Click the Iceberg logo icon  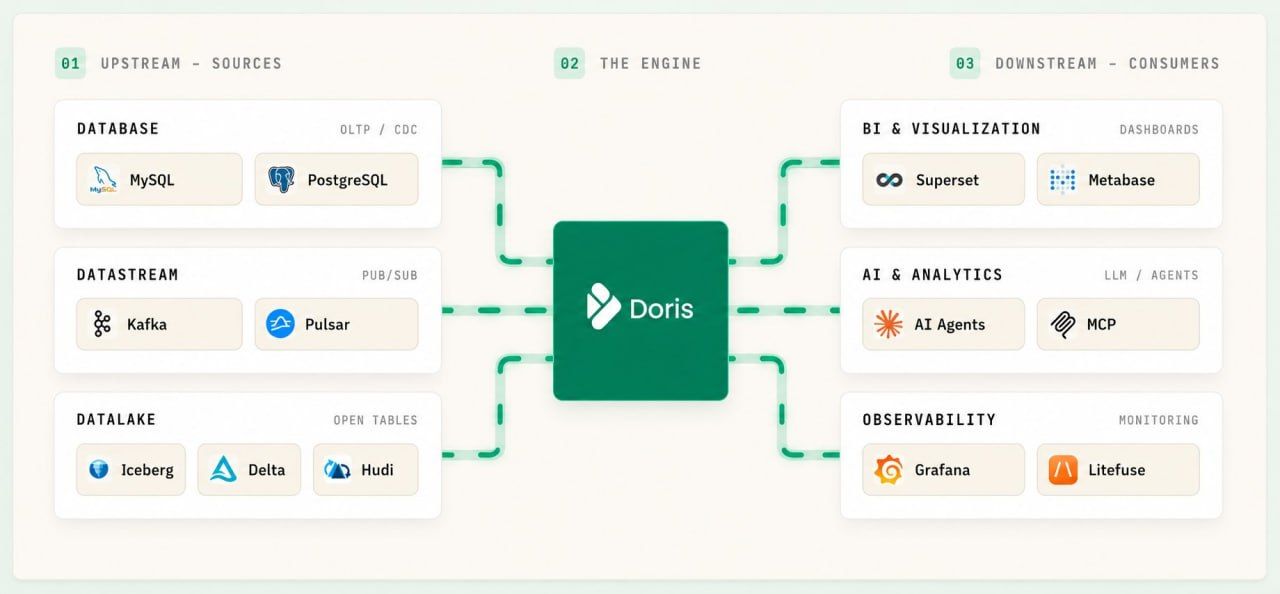pyautogui.click(x=98, y=469)
